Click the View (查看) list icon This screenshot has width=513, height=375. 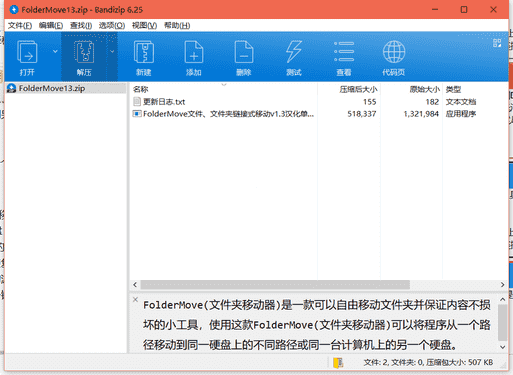point(344,52)
